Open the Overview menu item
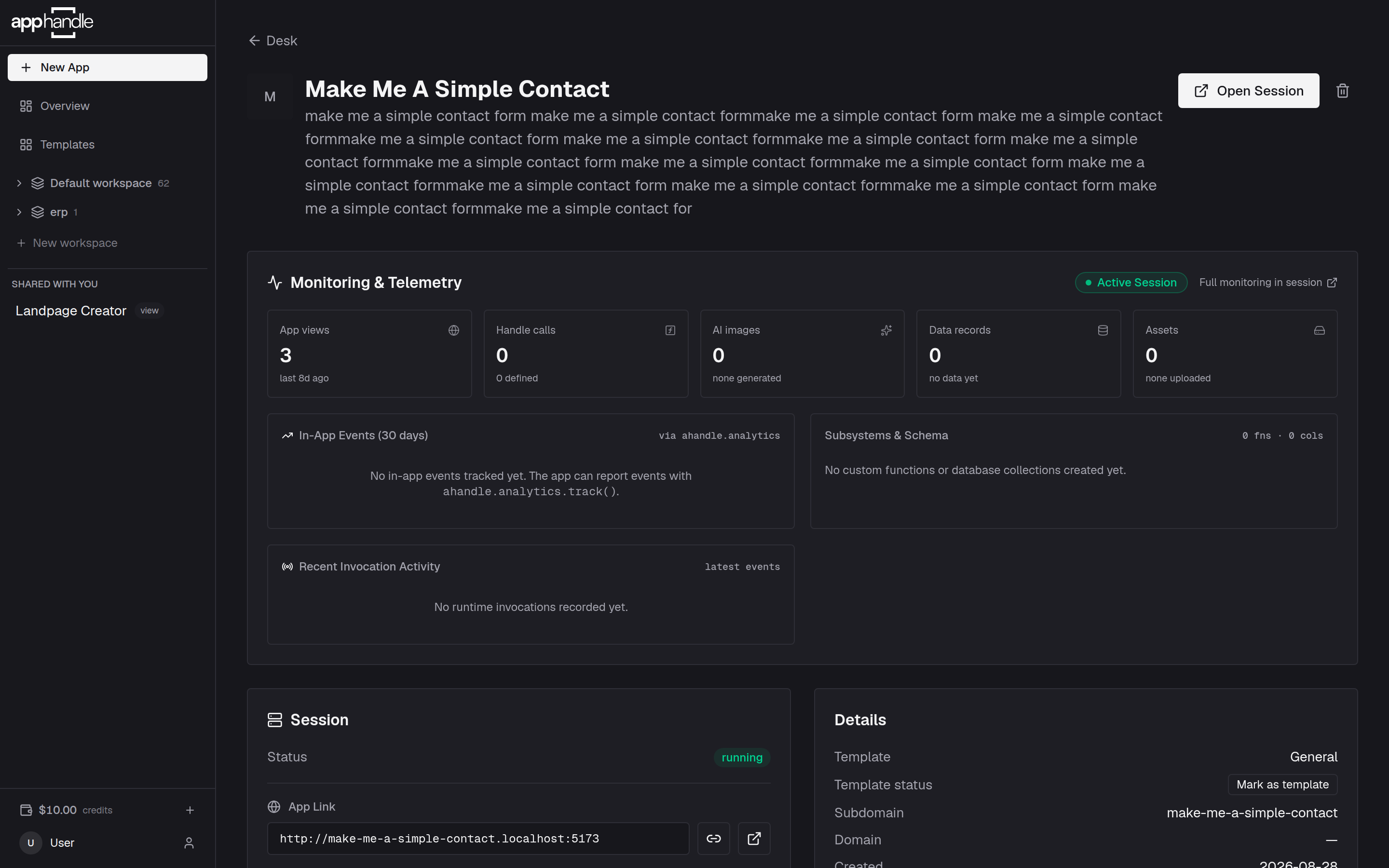The width and height of the screenshot is (1389, 868). click(108, 106)
